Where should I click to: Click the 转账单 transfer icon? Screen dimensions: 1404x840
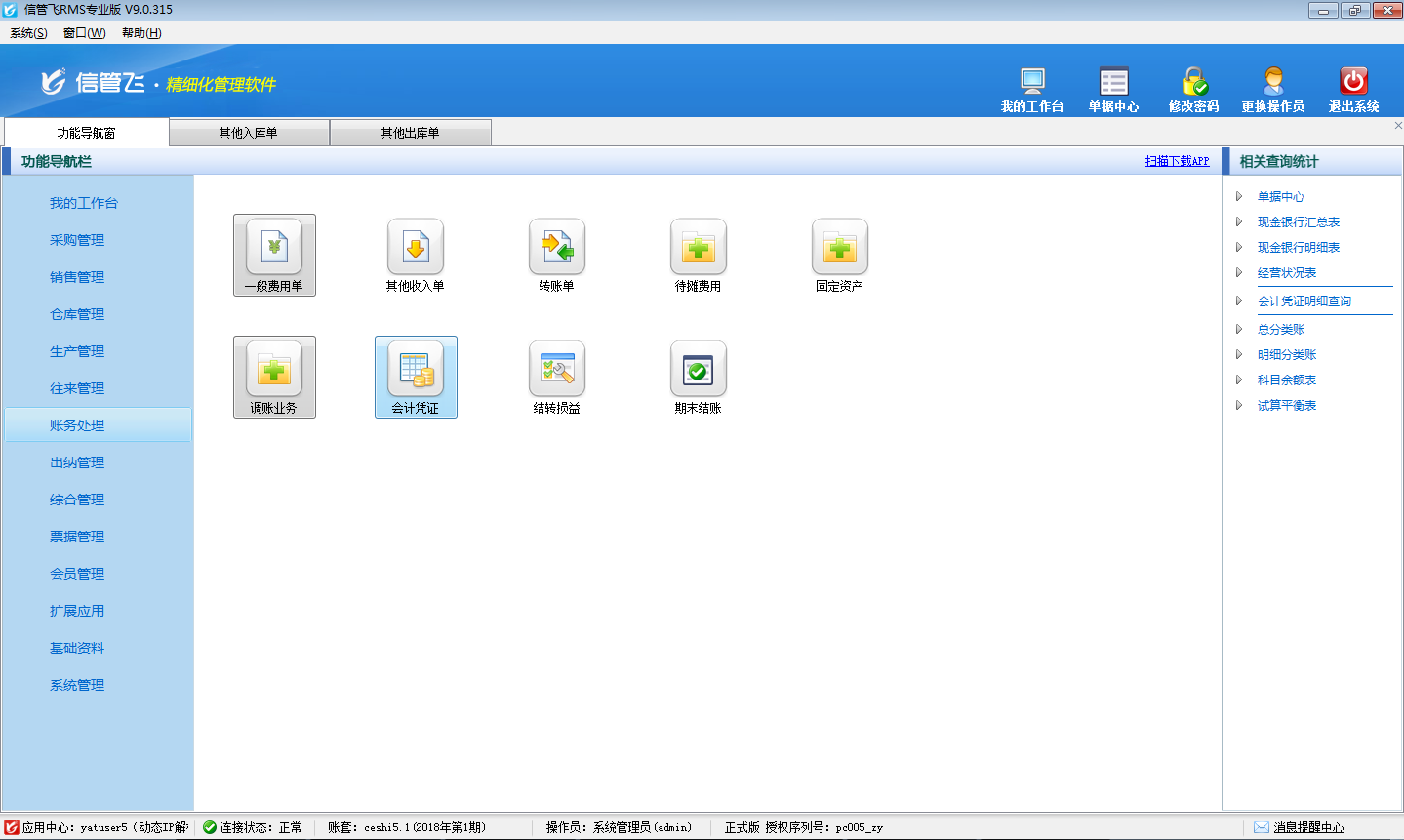557,247
